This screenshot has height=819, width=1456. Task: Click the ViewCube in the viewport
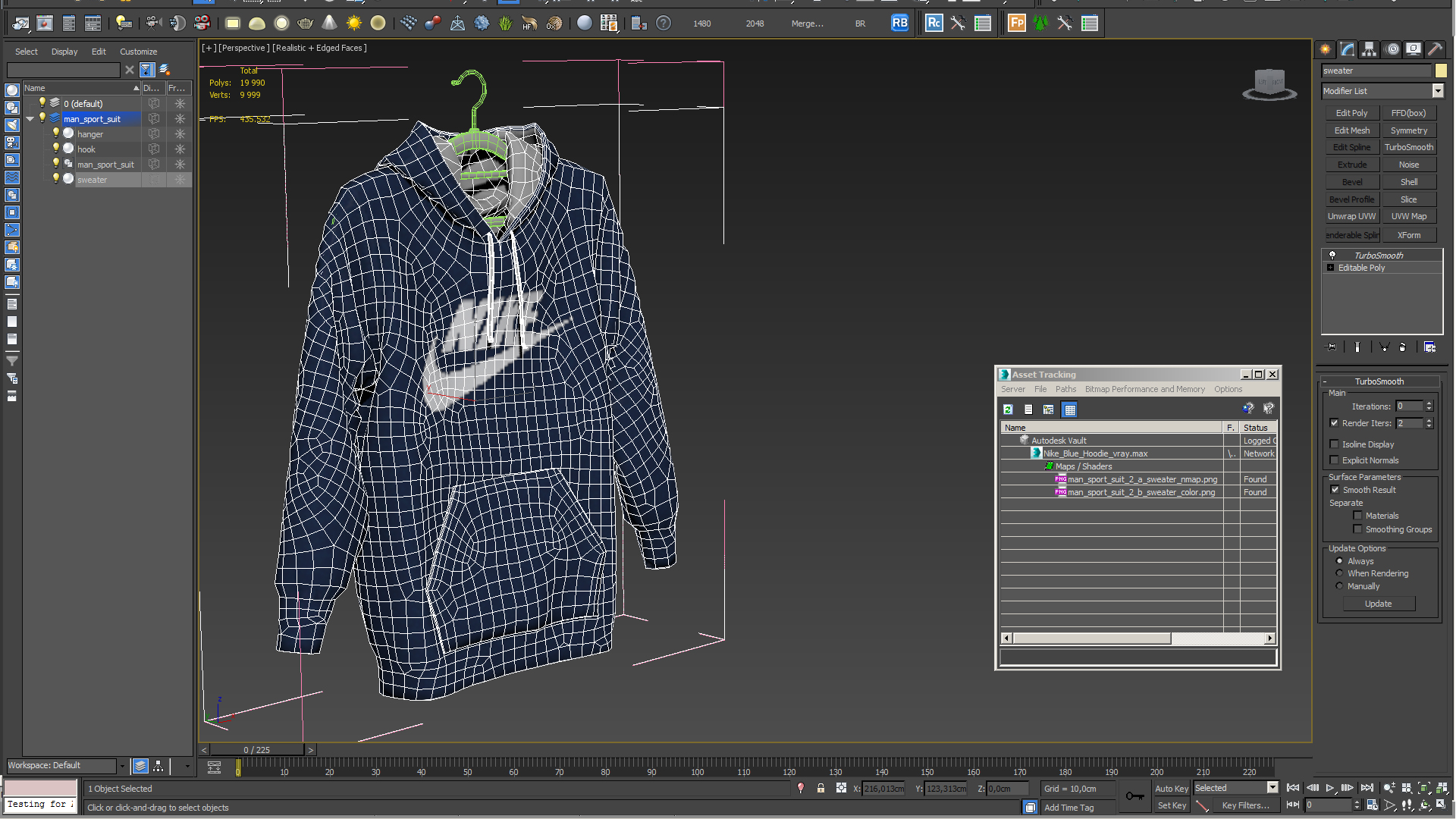click(x=1269, y=83)
